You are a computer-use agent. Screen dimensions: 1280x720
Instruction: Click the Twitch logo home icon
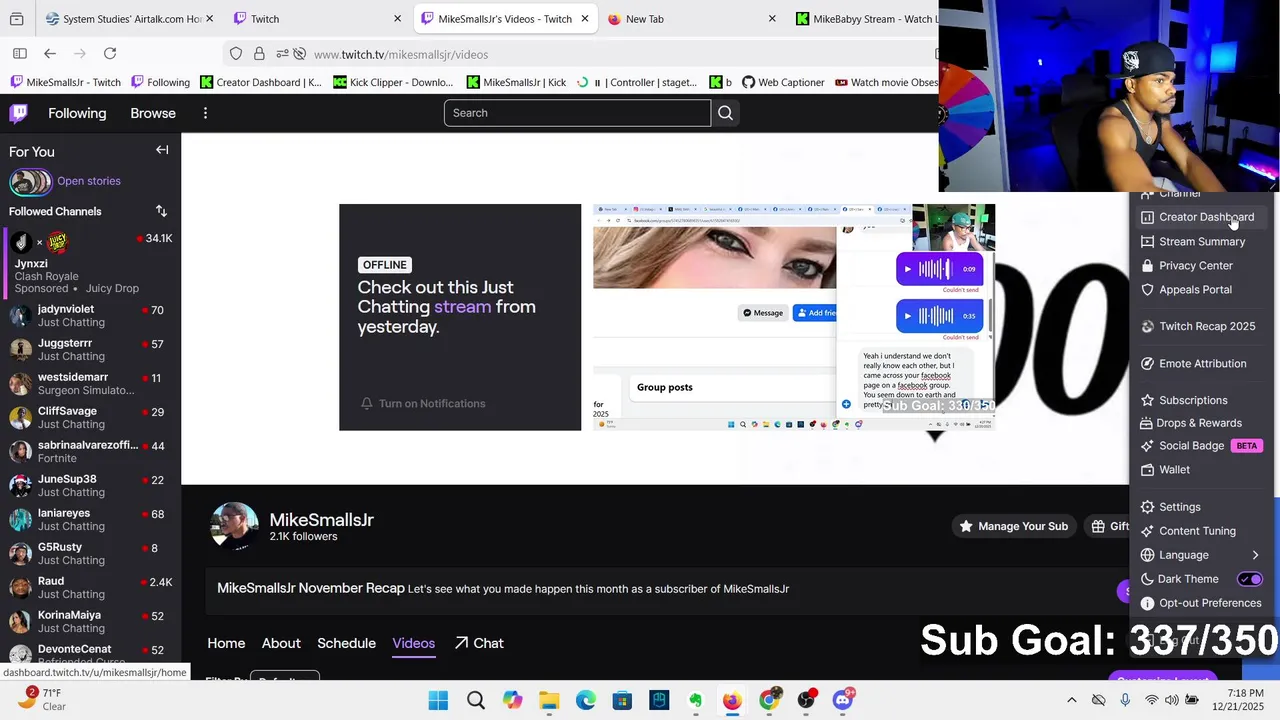point(18,113)
